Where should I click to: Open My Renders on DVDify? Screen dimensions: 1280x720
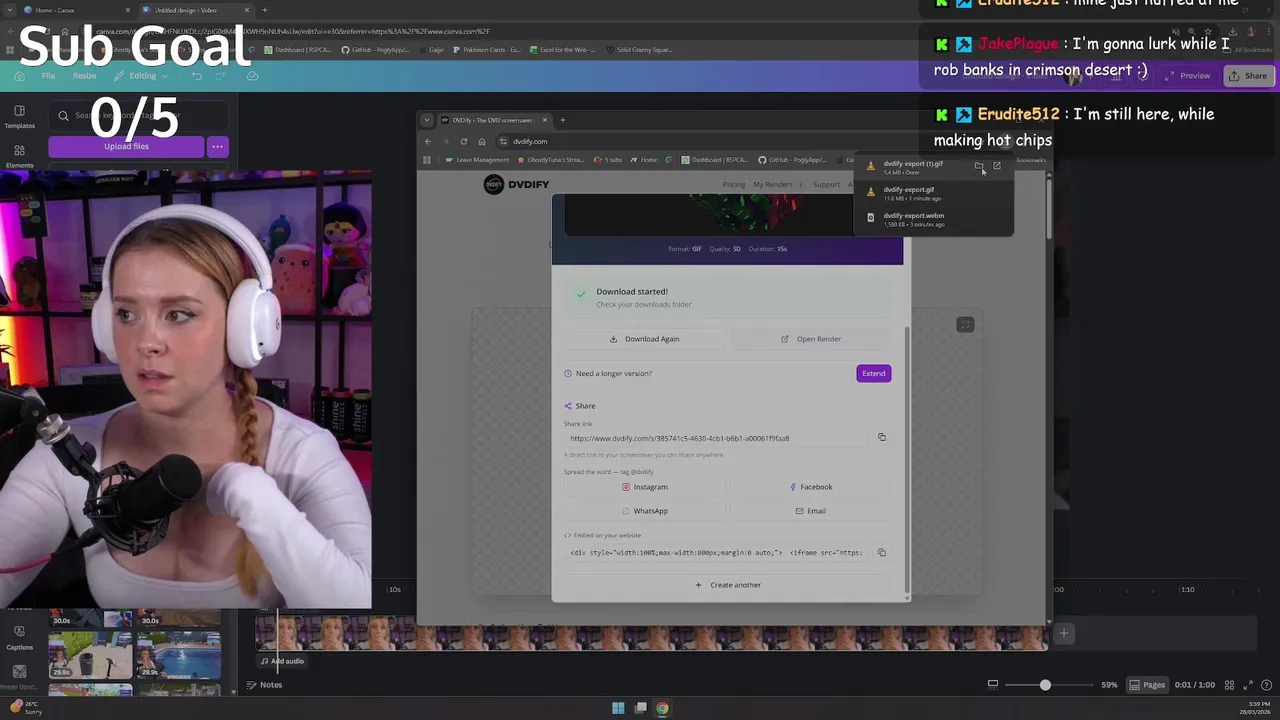coord(772,184)
